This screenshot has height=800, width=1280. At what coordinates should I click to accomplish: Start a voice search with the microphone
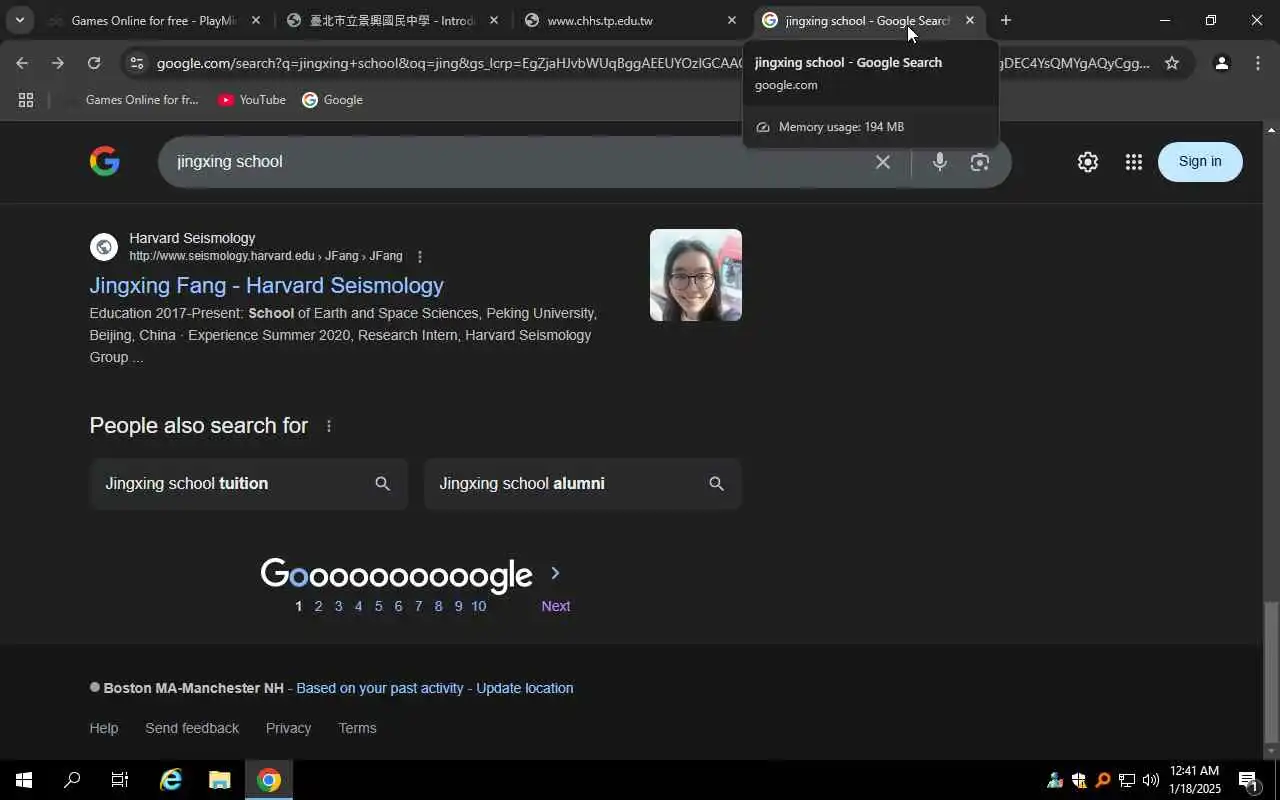click(939, 162)
